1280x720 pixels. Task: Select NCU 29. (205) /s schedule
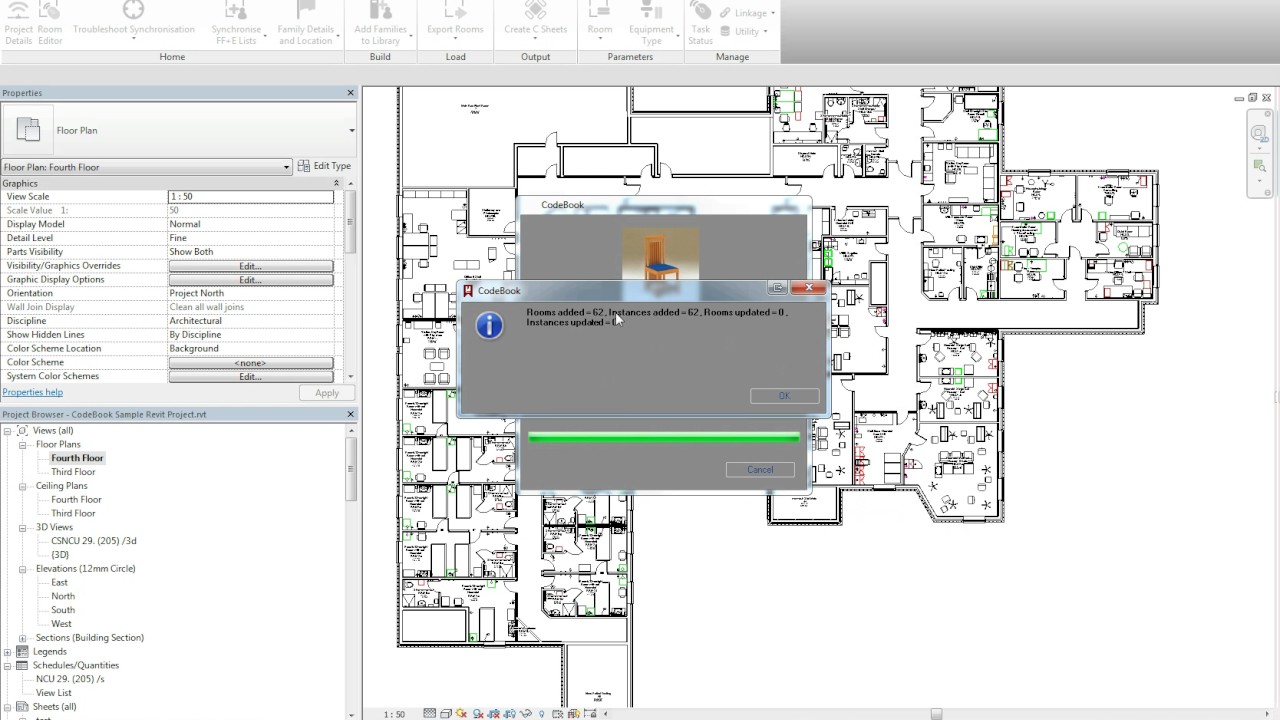pos(70,679)
